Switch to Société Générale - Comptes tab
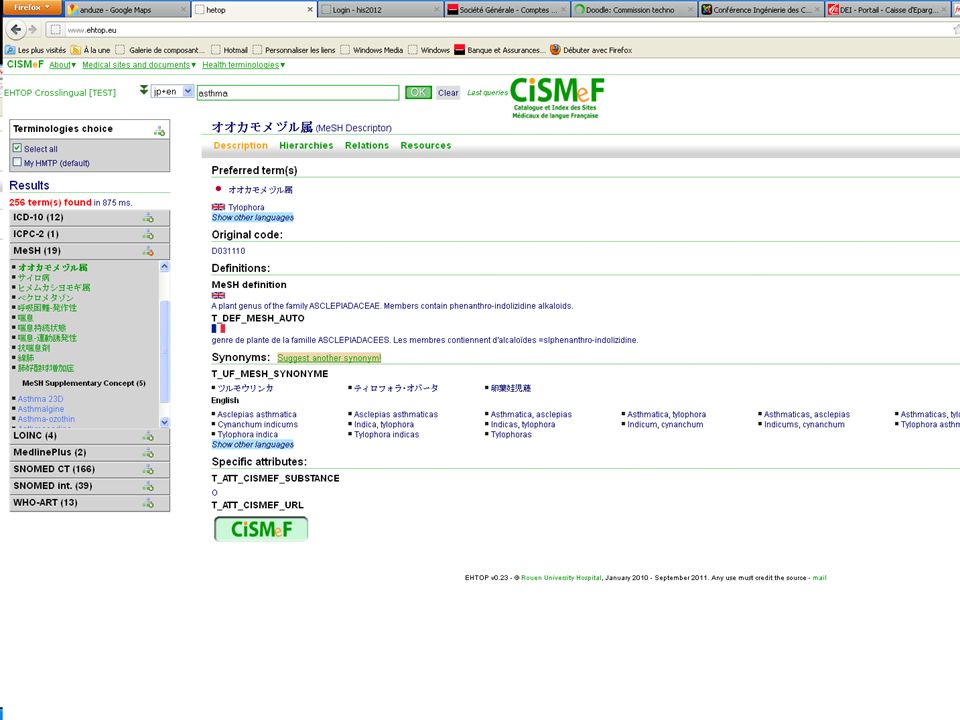 507,10
